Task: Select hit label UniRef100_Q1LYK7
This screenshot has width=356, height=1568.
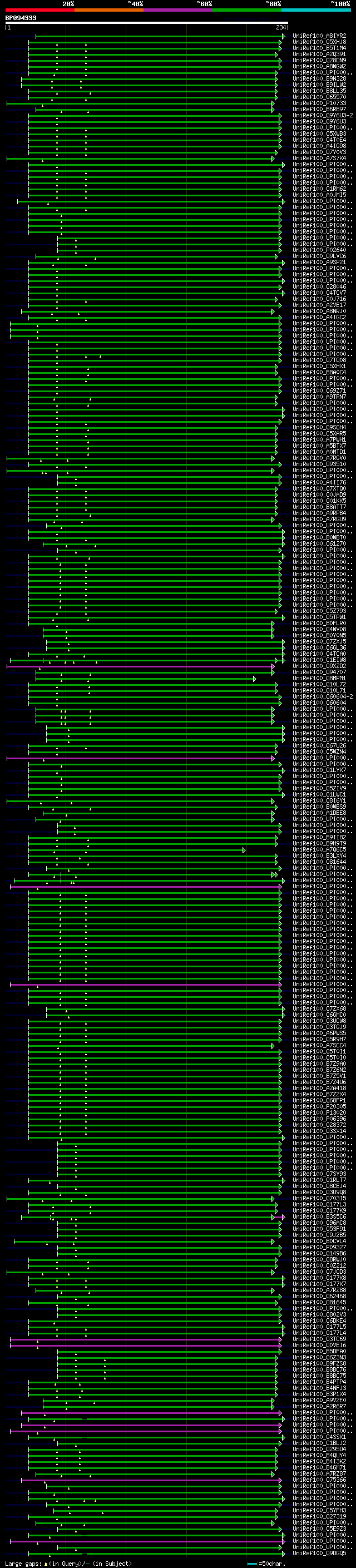Action: (319, 770)
